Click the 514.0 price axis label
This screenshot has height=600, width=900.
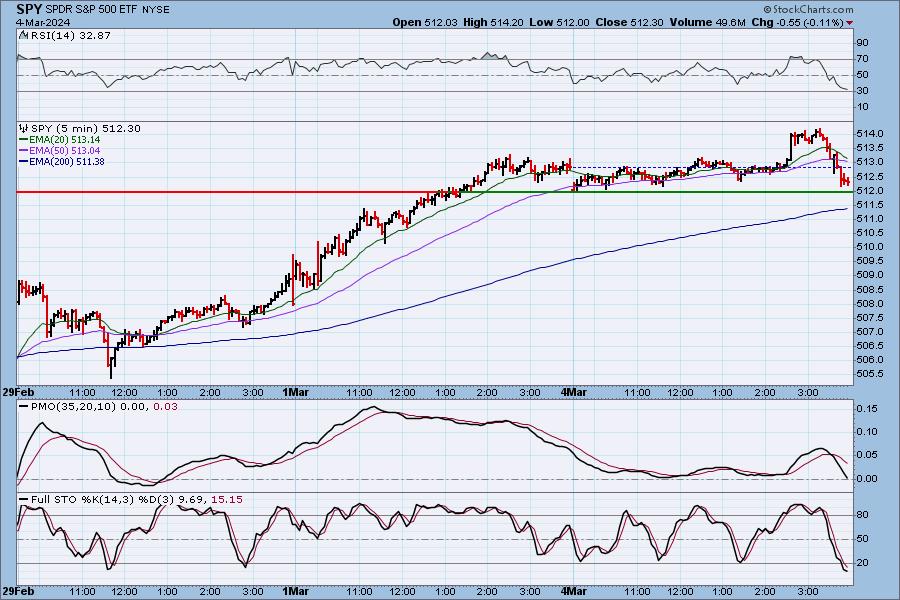click(x=870, y=133)
